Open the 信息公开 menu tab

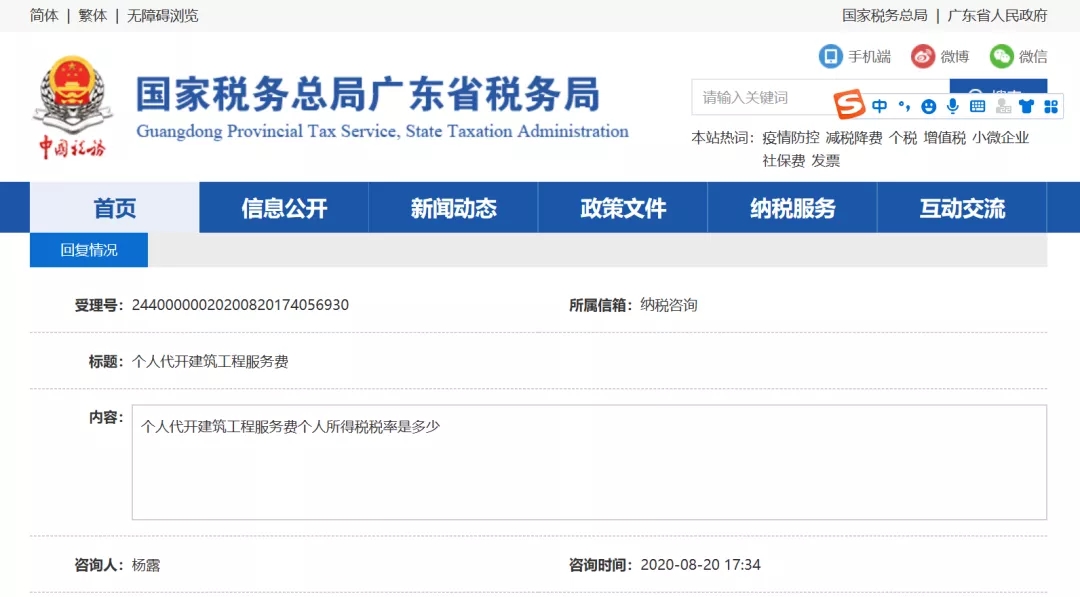click(284, 207)
